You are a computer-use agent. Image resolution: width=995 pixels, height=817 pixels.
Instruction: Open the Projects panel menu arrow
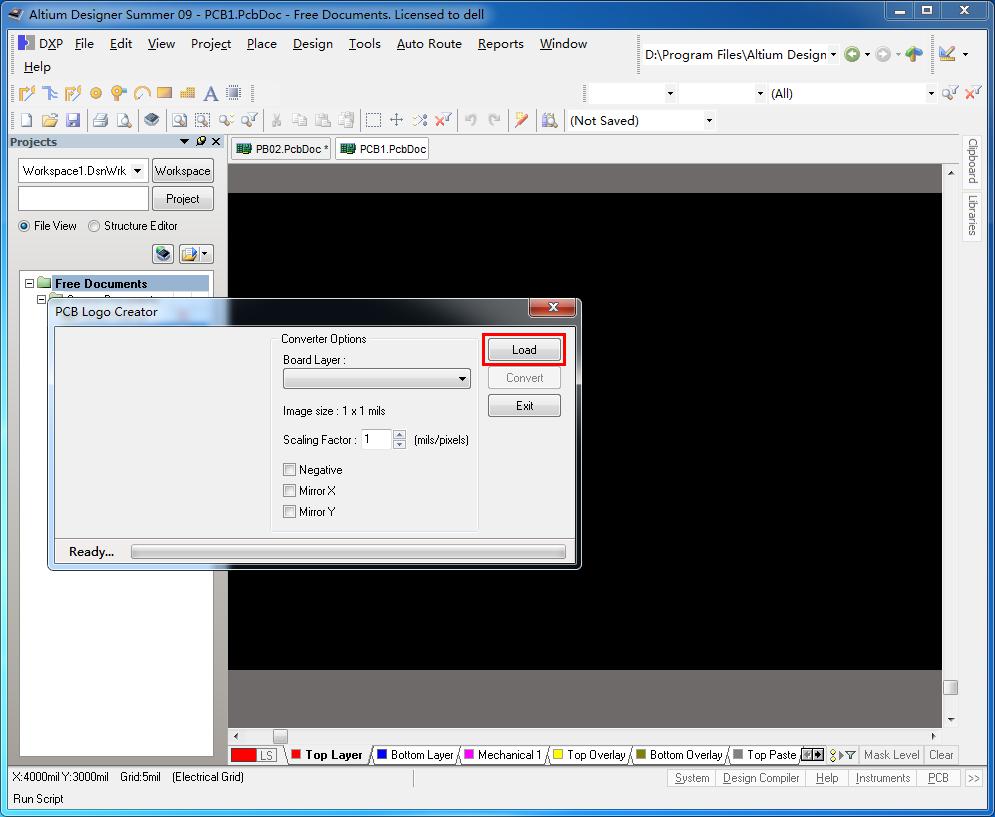click(185, 141)
